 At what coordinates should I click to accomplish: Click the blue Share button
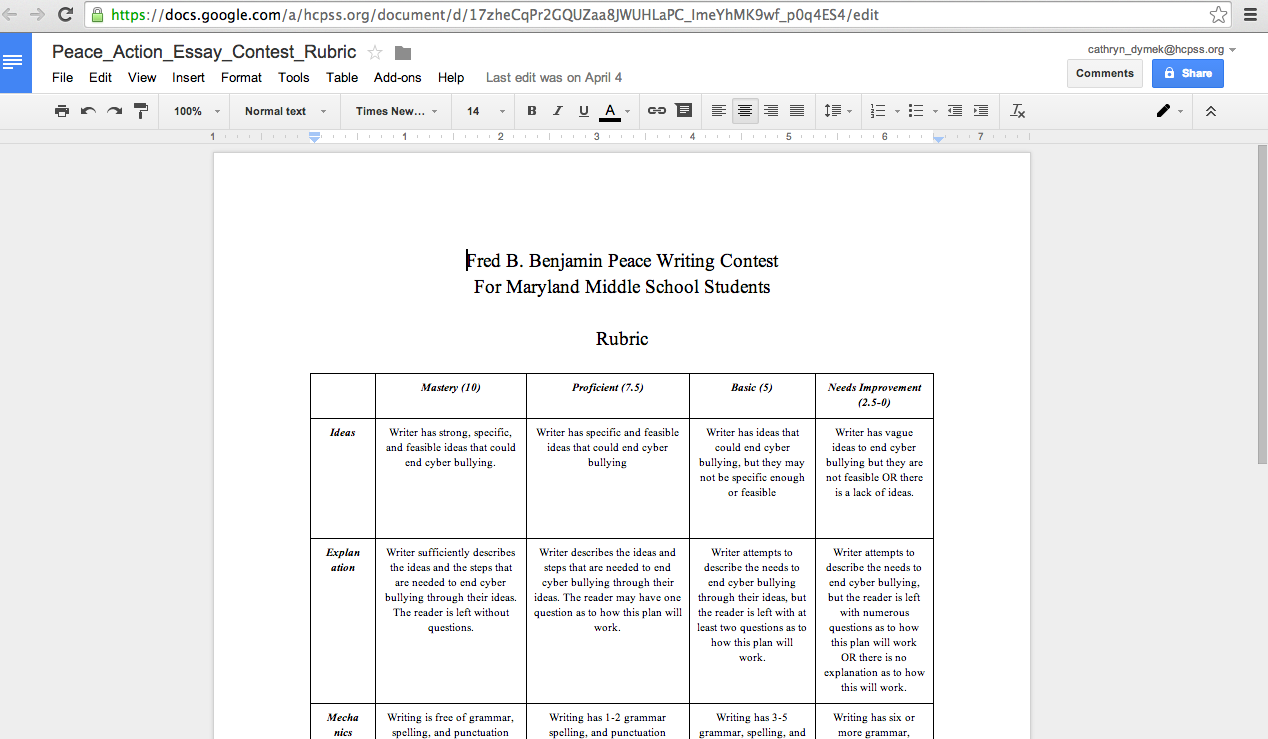tap(1187, 73)
